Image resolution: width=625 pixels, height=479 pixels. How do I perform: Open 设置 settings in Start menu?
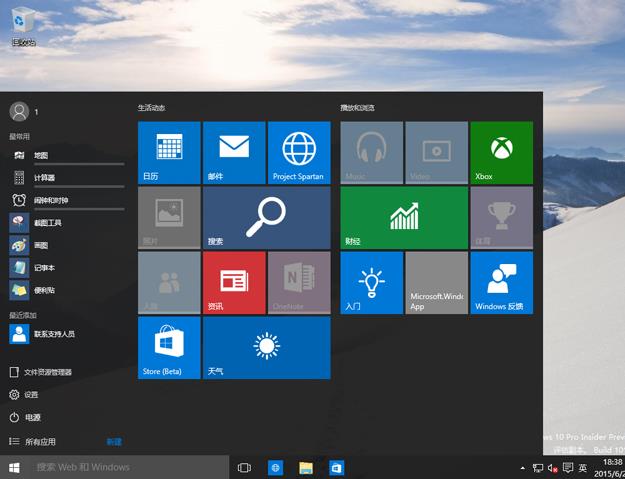[24, 395]
